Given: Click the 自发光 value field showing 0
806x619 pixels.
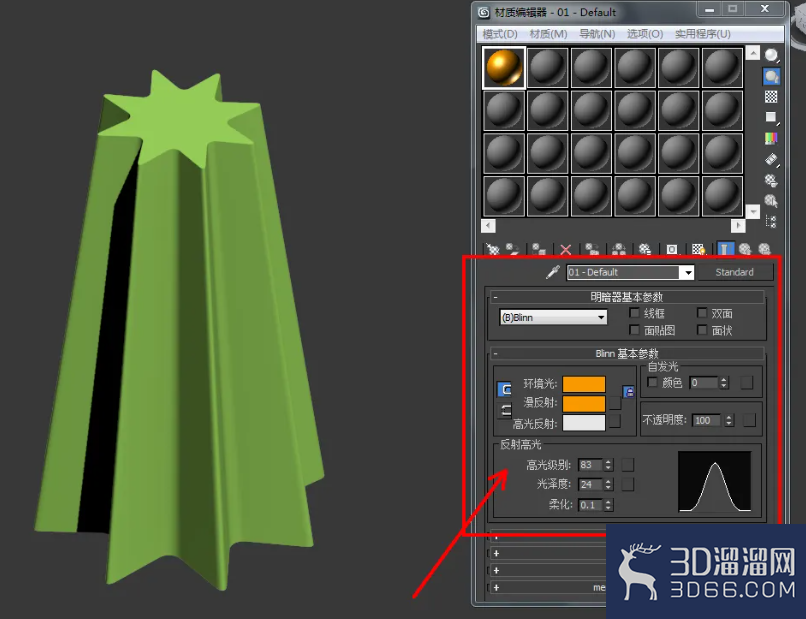Looking at the screenshot, I should 704,383.
